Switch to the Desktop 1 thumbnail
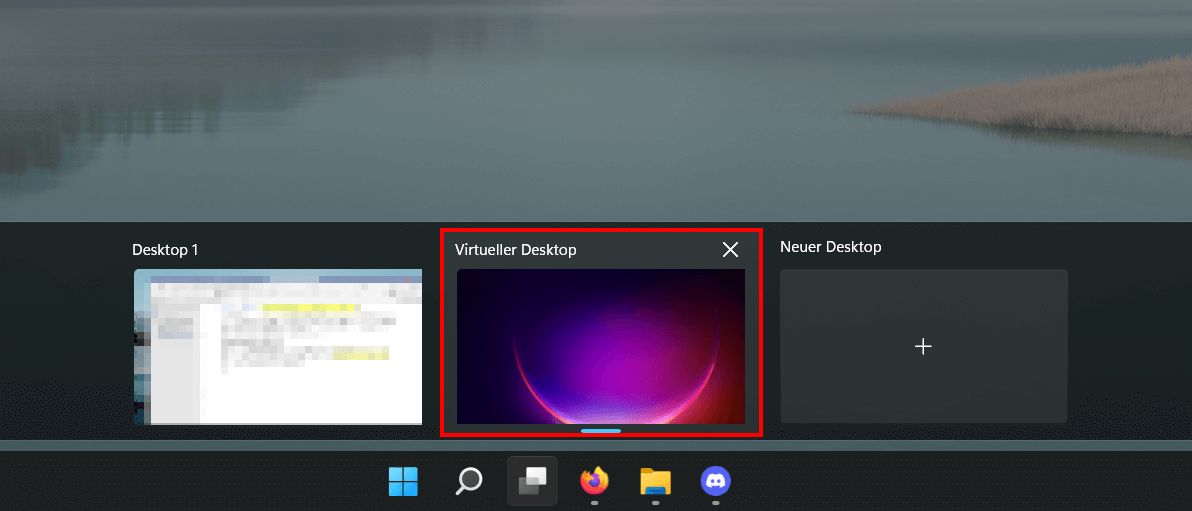The height and width of the screenshot is (511, 1192). [278, 346]
